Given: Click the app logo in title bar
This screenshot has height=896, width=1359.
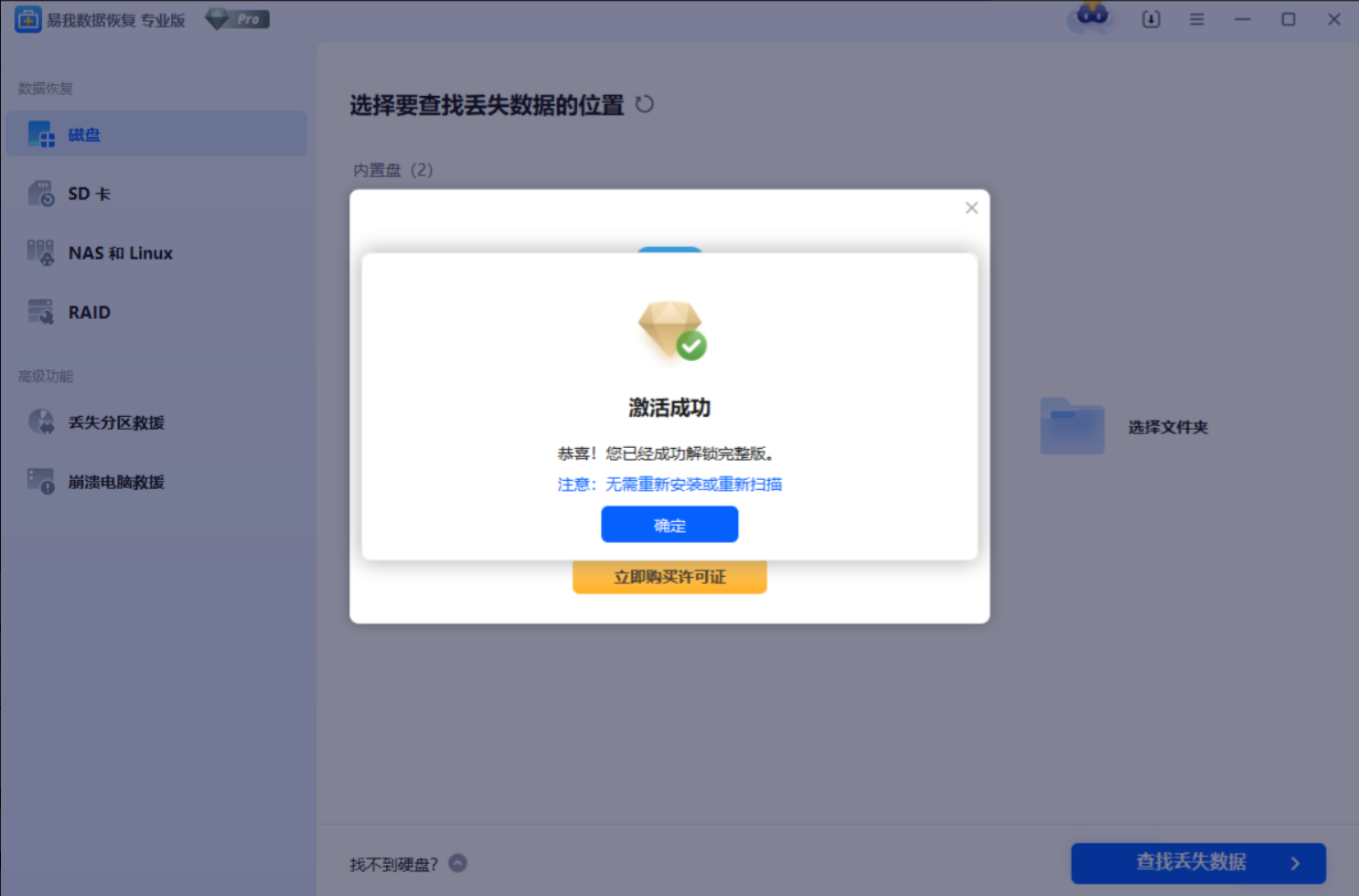Looking at the screenshot, I should click(x=28, y=19).
